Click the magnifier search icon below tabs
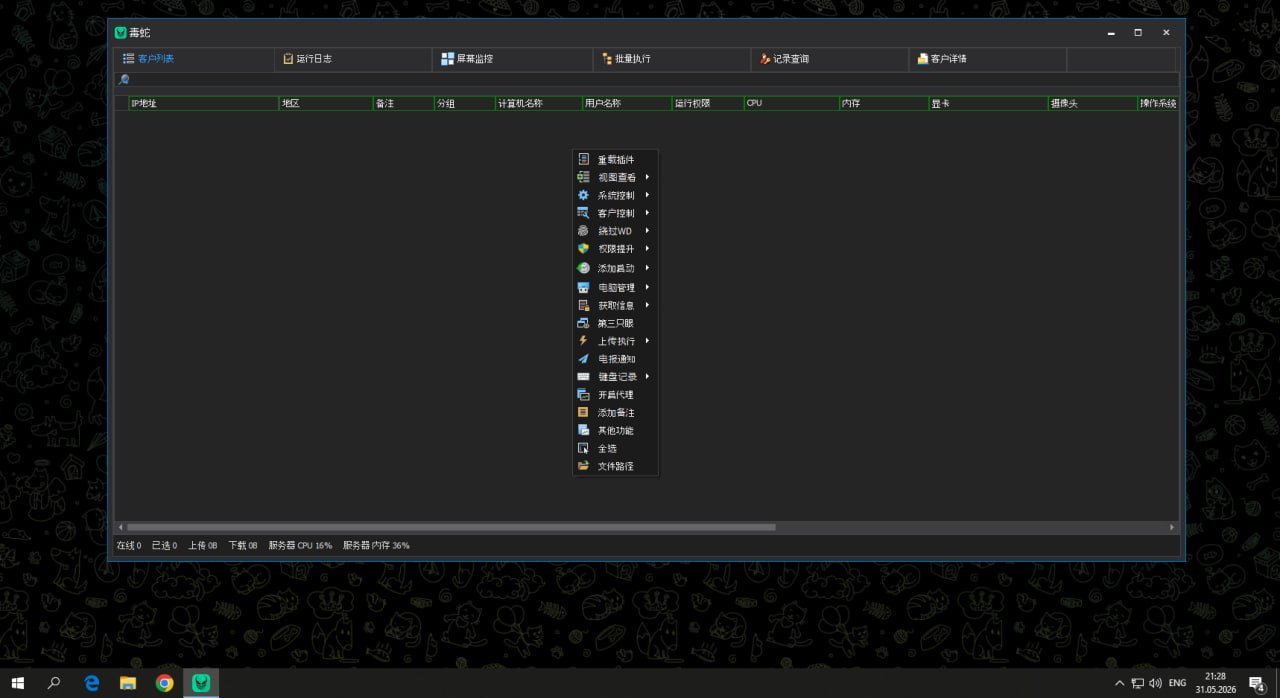Screen dimensions: 1280x698 coord(124,80)
